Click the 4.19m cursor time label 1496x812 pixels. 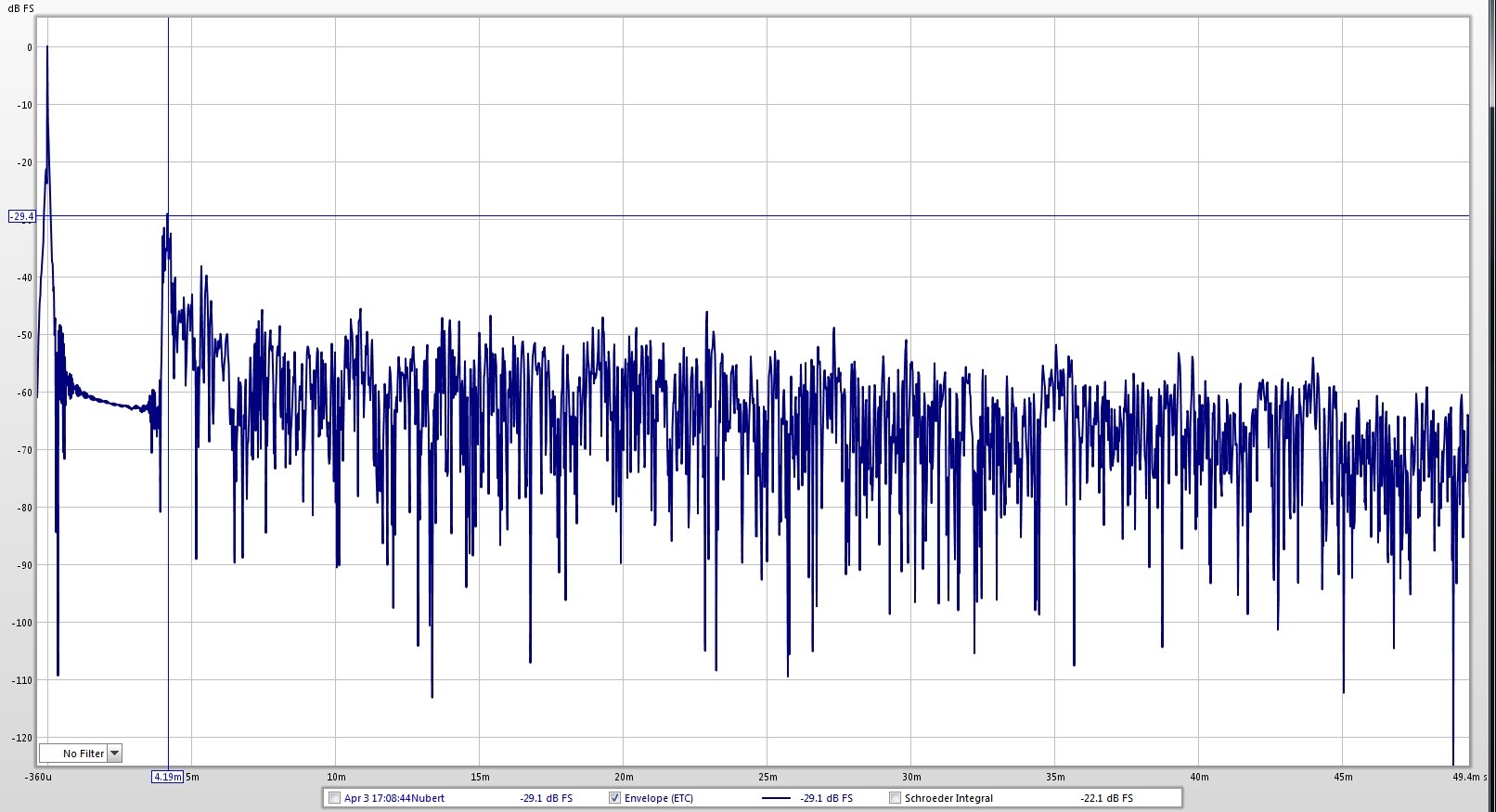click(167, 777)
